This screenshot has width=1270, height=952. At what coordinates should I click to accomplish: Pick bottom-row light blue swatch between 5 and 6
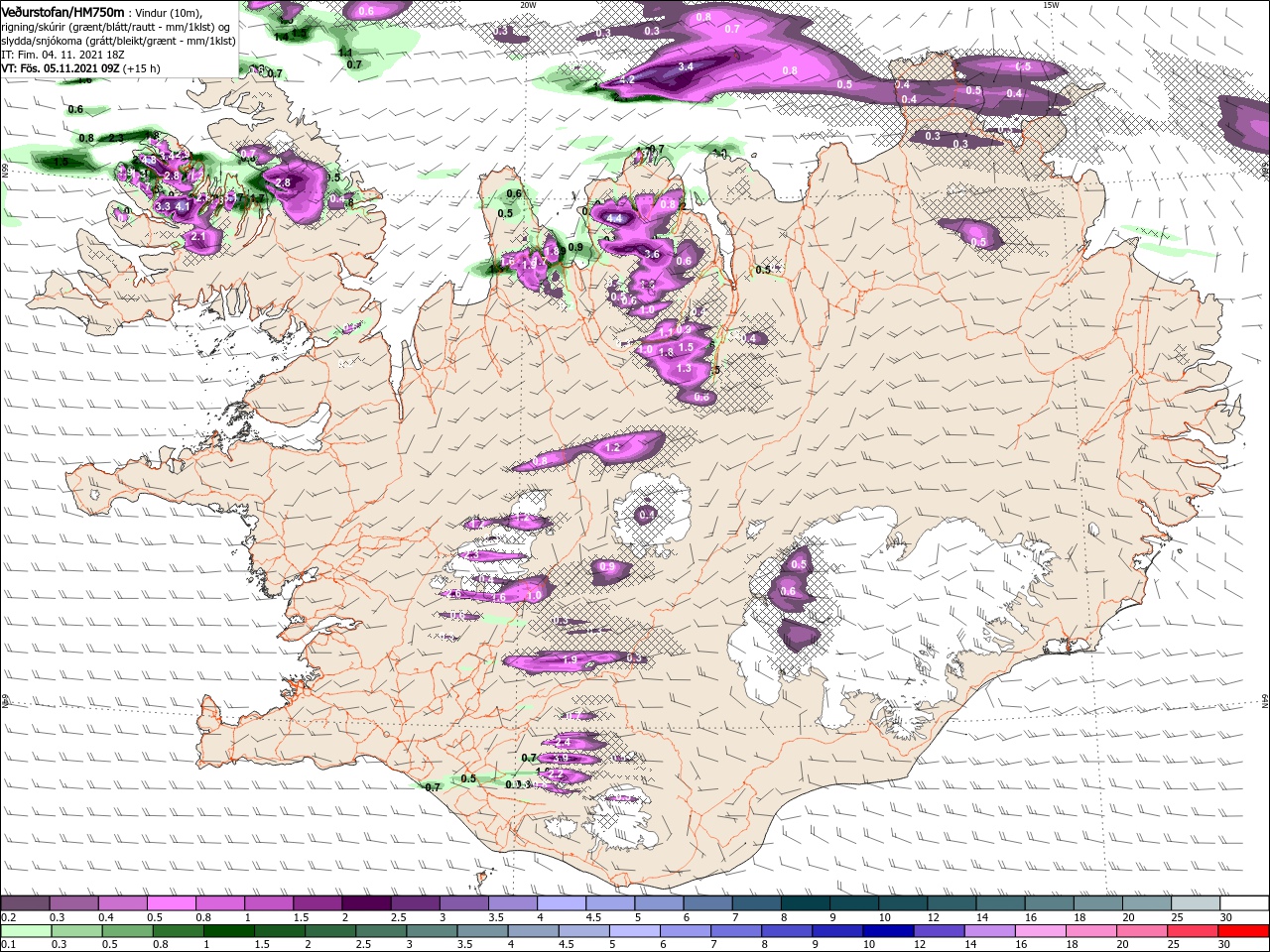(x=635, y=931)
